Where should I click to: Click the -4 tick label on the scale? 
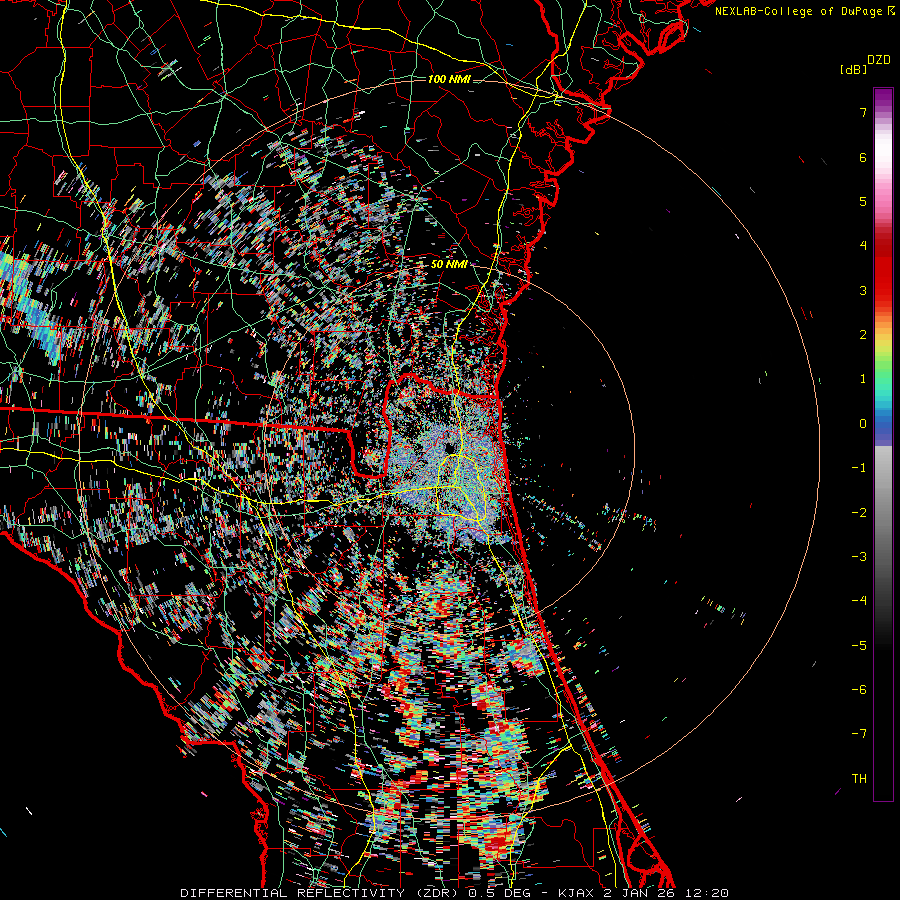point(859,601)
